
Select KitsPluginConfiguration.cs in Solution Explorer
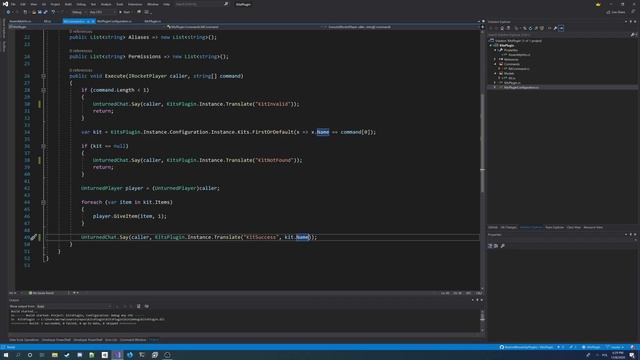point(521,87)
